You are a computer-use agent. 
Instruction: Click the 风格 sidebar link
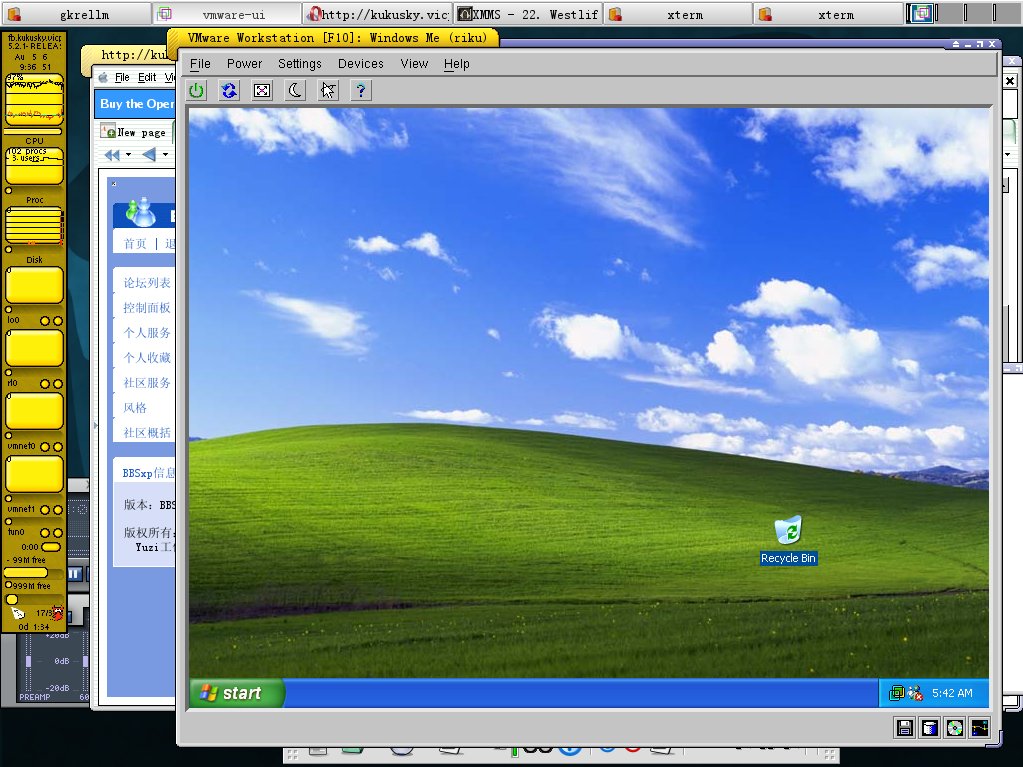135,408
